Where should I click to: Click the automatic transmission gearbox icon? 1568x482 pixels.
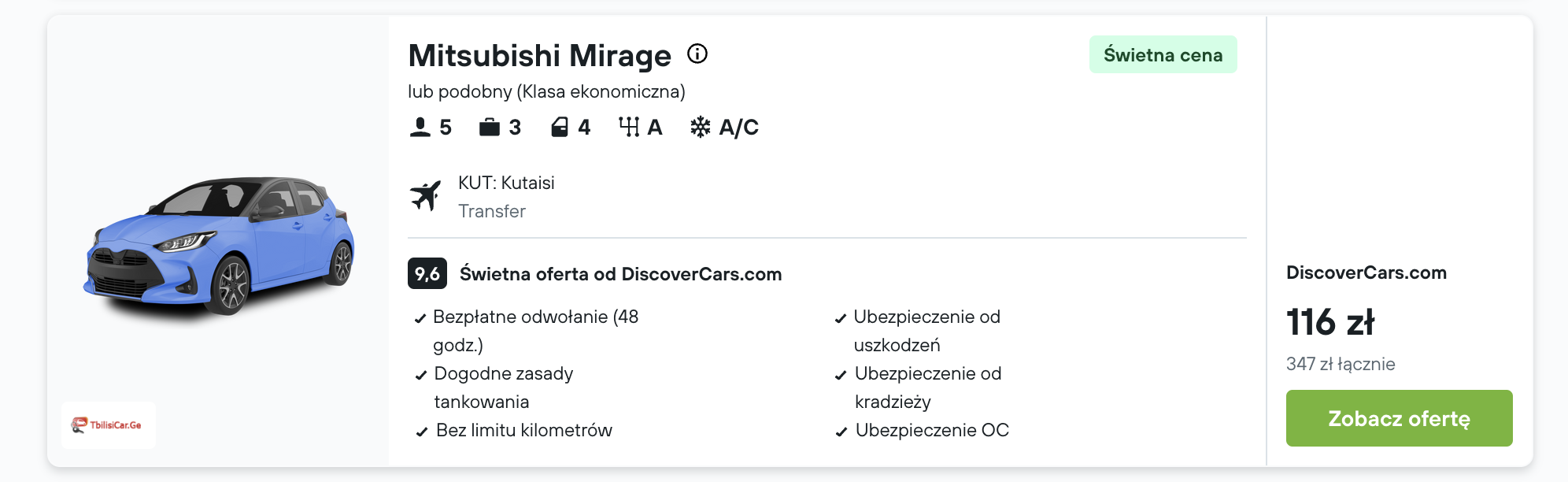click(x=629, y=127)
